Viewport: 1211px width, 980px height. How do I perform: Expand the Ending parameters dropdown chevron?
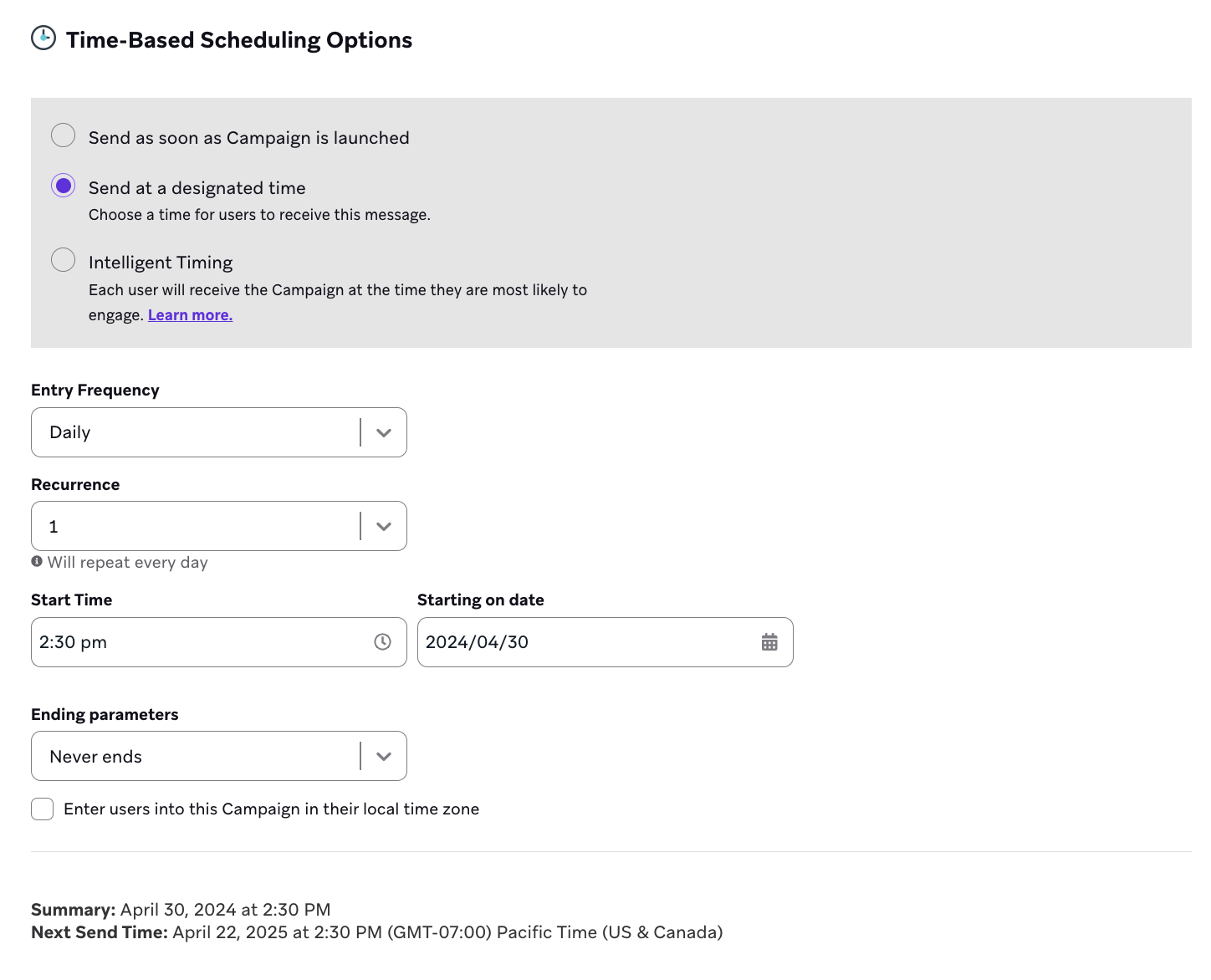tap(384, 757)
